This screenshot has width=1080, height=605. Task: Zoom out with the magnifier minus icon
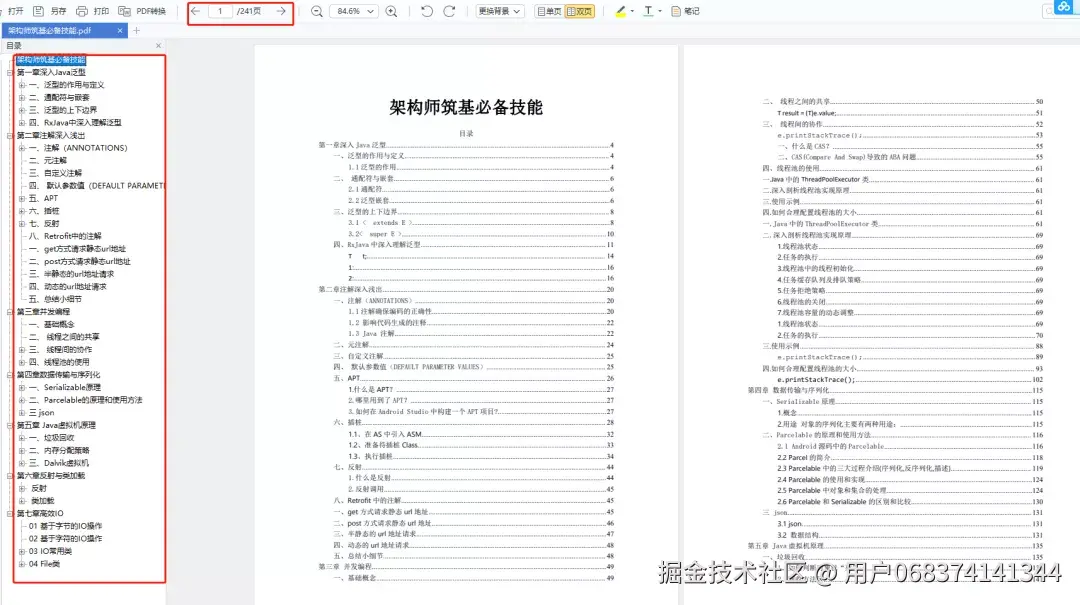[x=317, y=11]
